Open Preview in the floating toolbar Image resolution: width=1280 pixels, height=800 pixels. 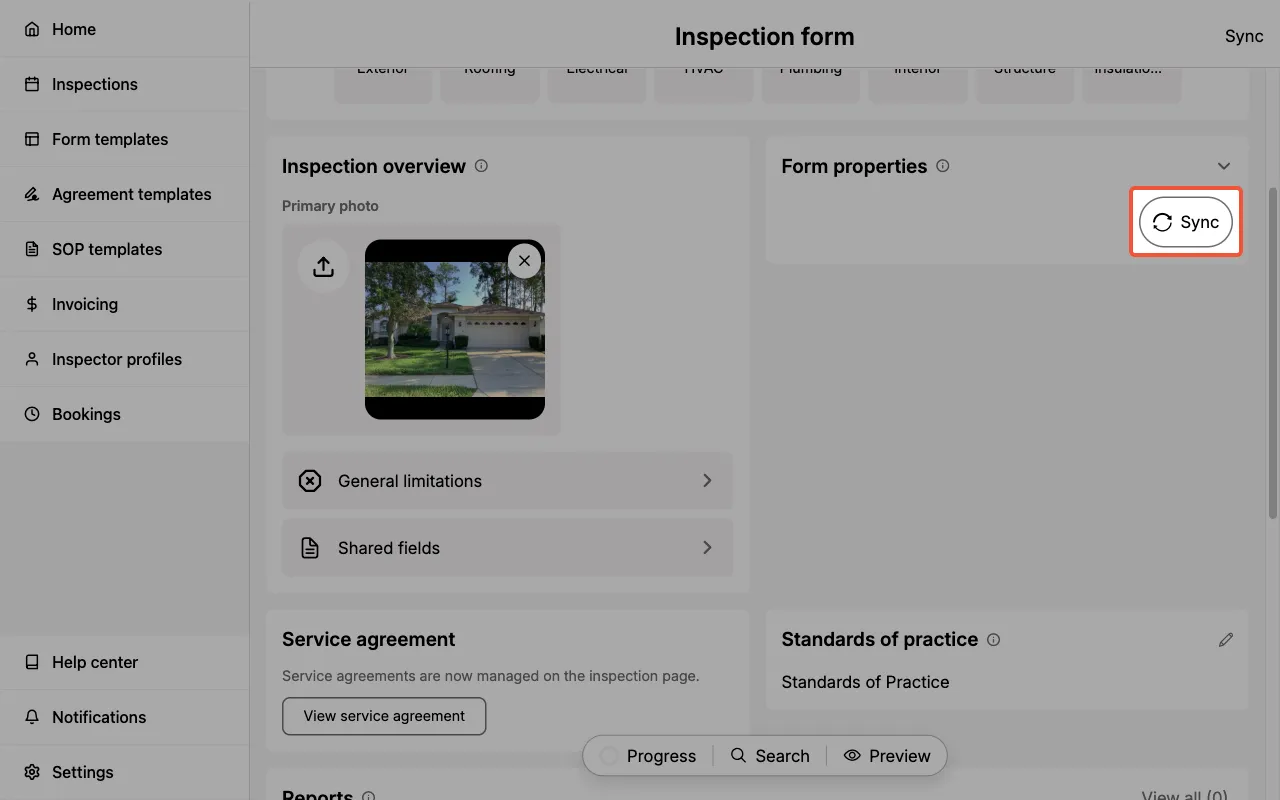click(x=887, y=756)
